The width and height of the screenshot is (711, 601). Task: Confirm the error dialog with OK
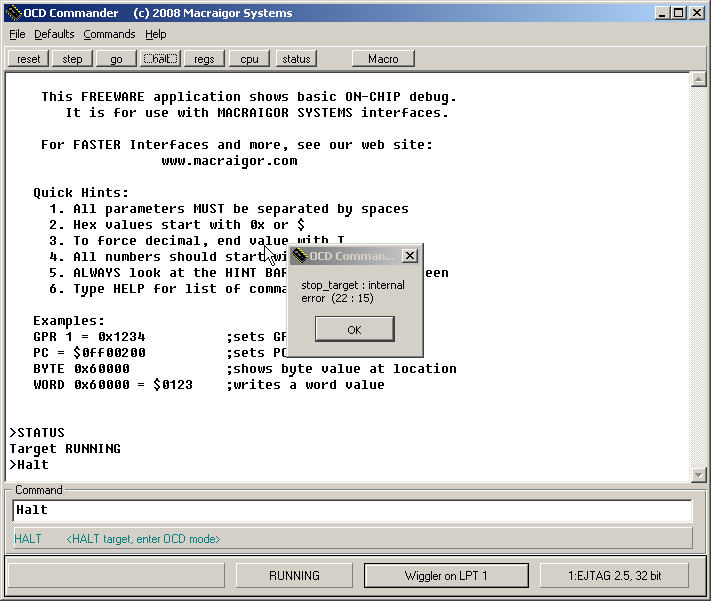tap(355, 329)
